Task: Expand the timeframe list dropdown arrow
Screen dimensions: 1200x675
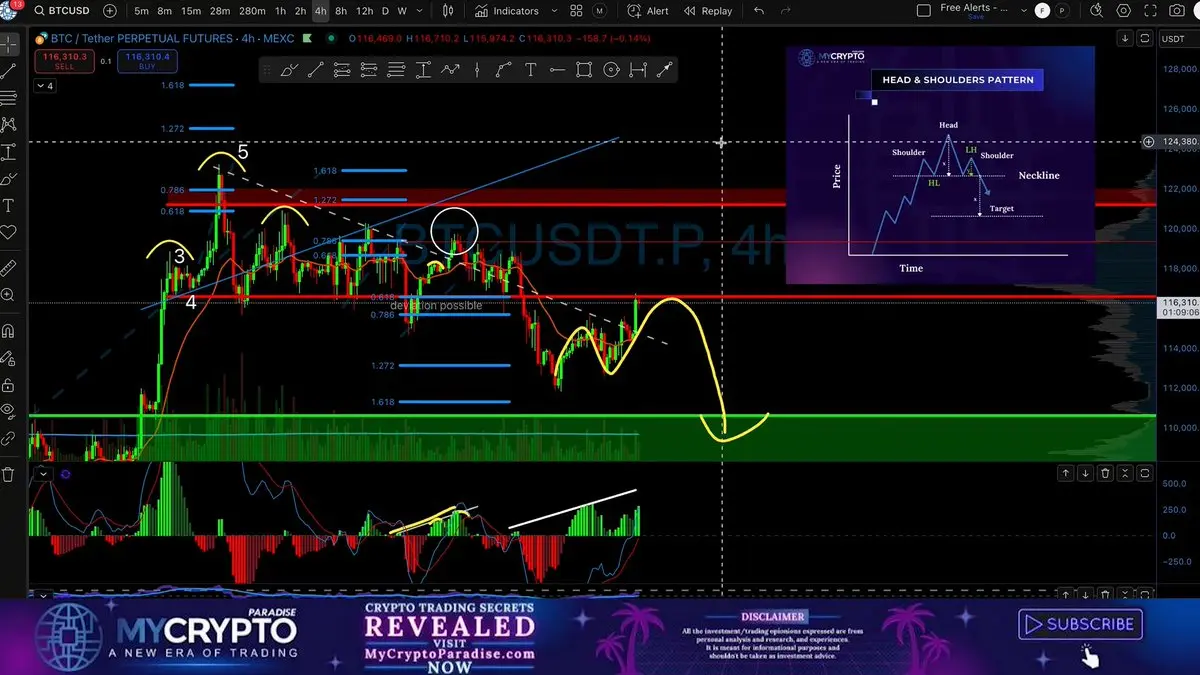Action: pyautogui.click(x=420, y=11)
